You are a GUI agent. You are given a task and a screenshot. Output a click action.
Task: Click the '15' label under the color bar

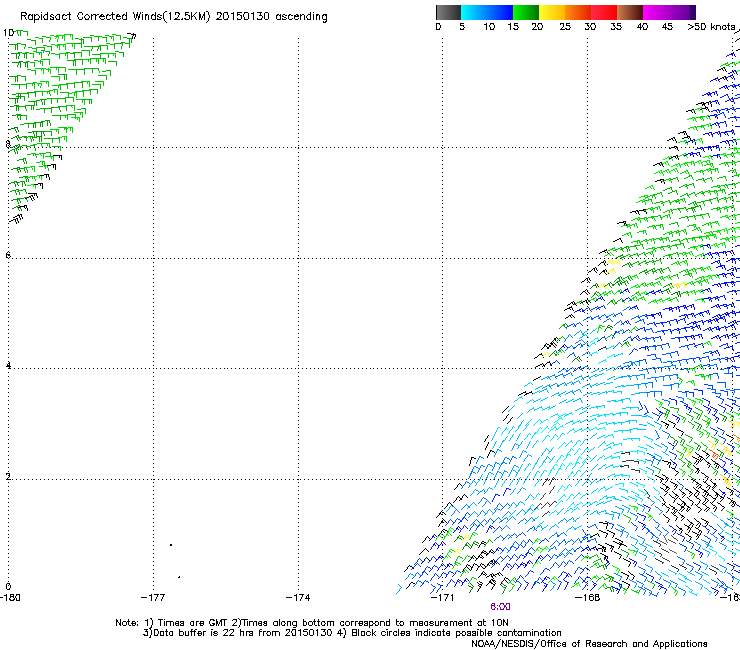513,27
